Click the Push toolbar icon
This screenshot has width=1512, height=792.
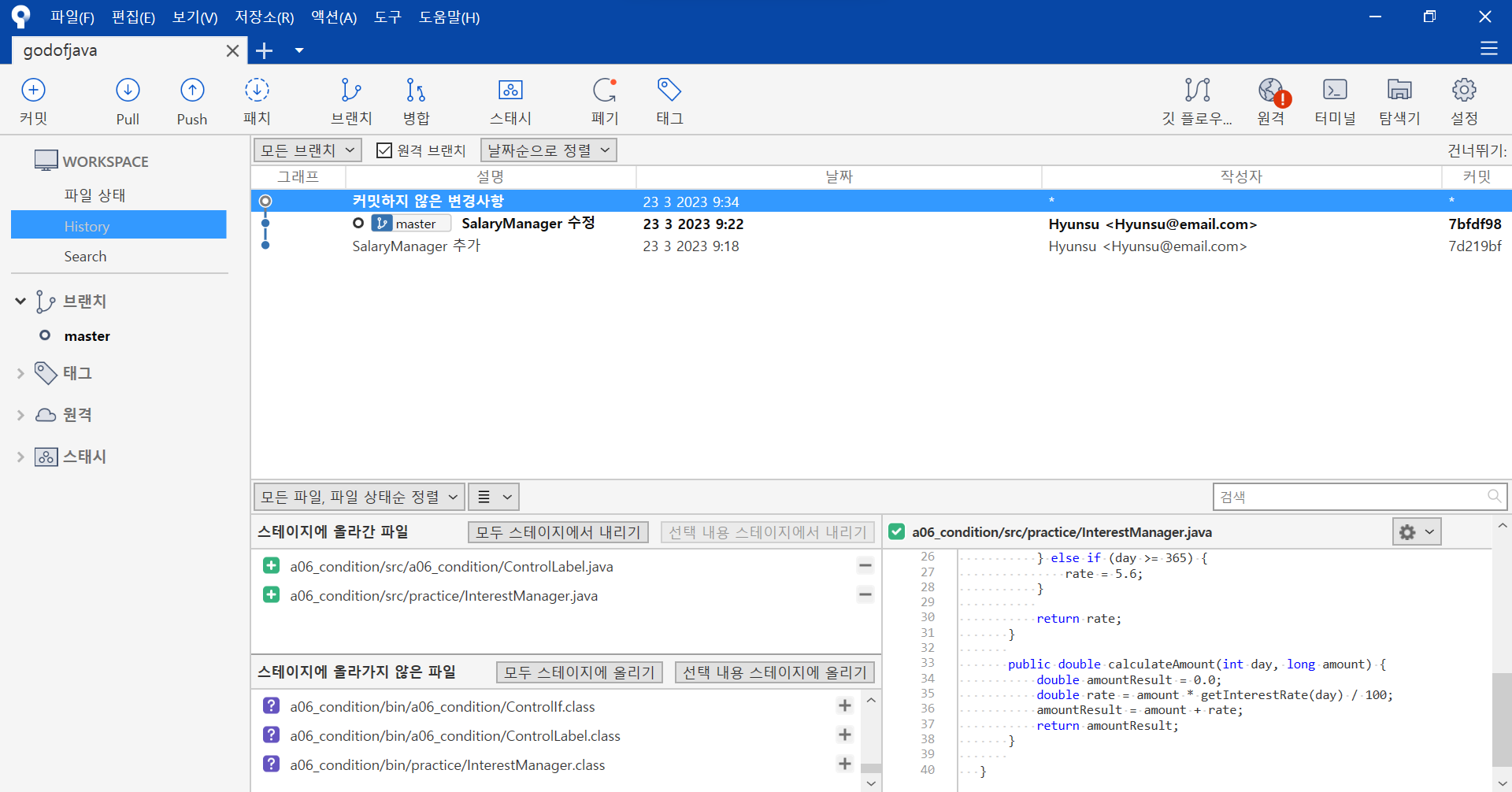(x=192, y=101)
